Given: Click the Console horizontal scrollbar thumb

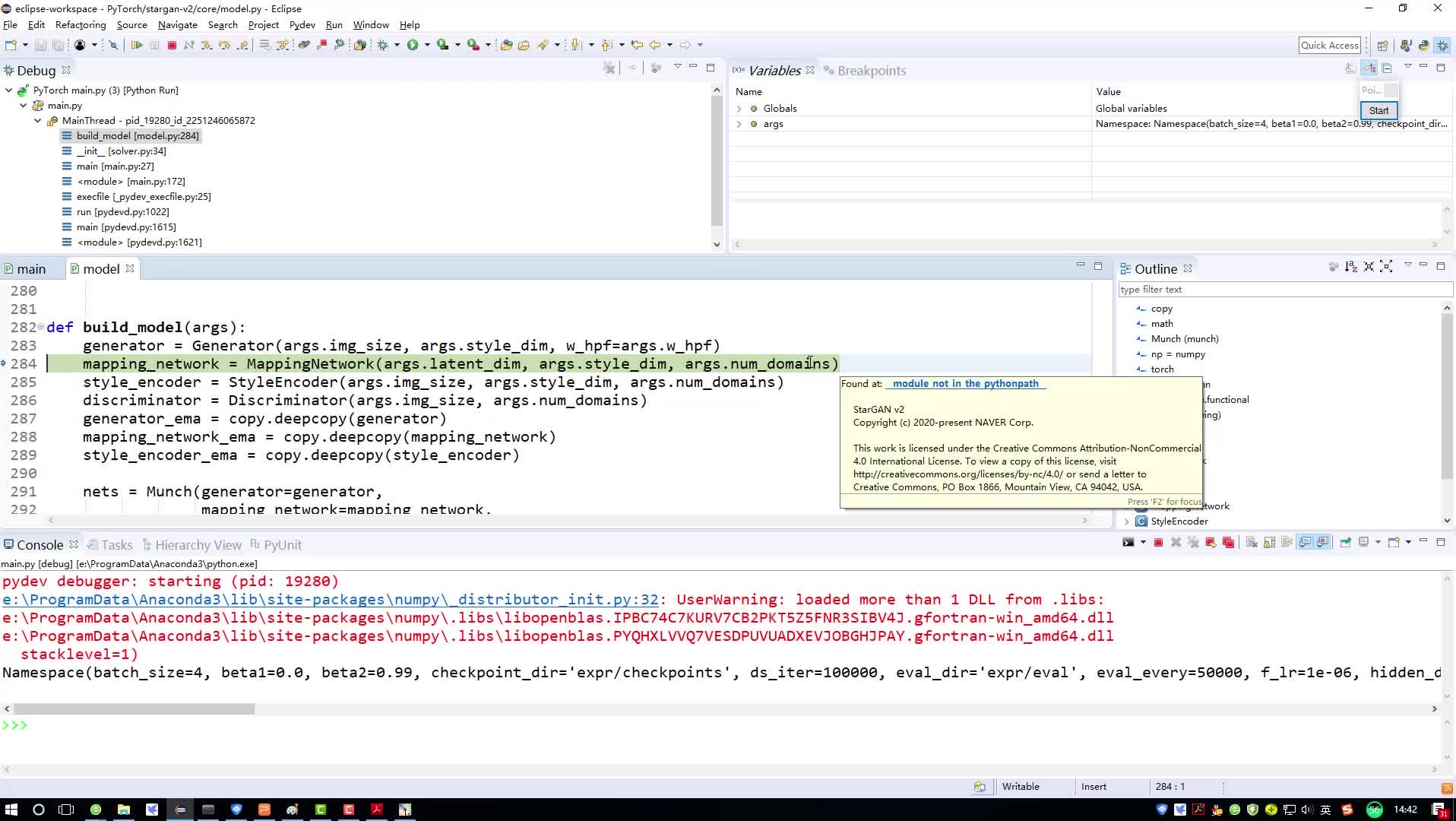Looking at the screenshot, I should (x=134, y=709).
